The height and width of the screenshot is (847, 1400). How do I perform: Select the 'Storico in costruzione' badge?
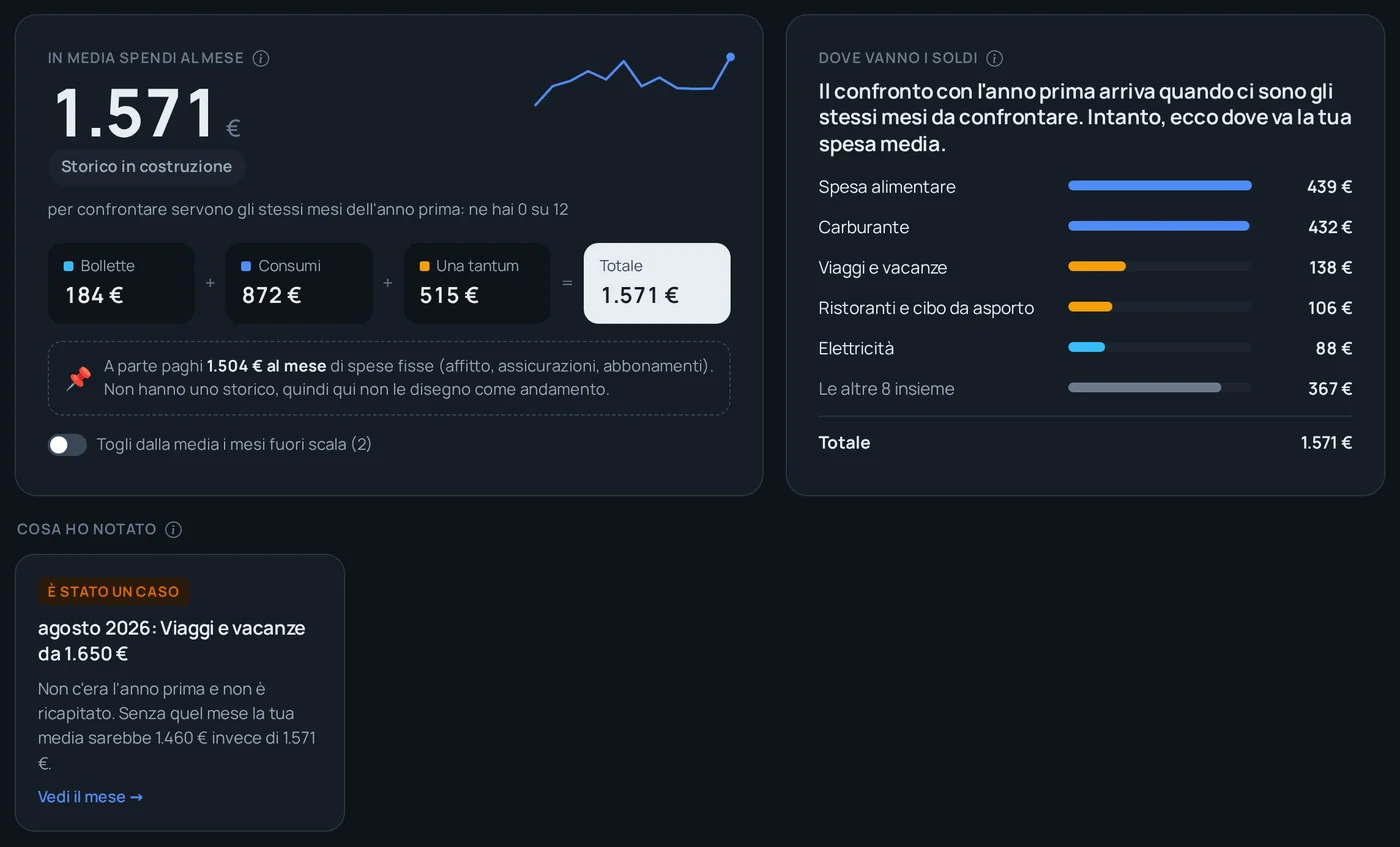coord(146,167)
